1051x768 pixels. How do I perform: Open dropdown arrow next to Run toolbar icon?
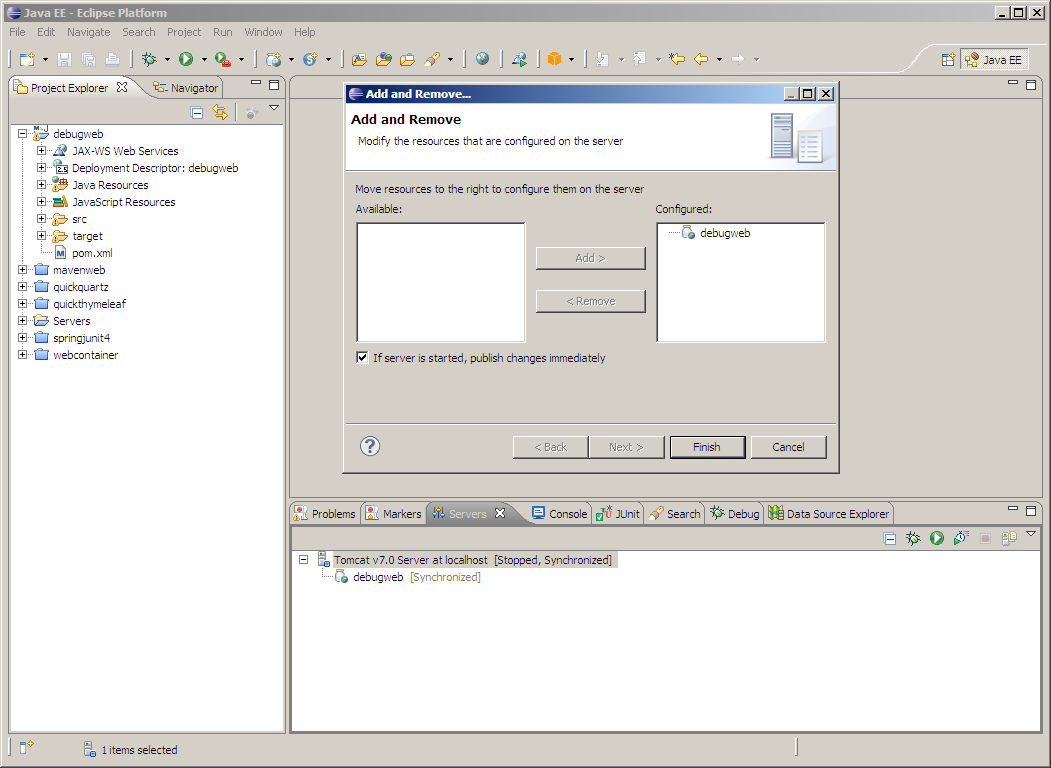tap(204, 60)
